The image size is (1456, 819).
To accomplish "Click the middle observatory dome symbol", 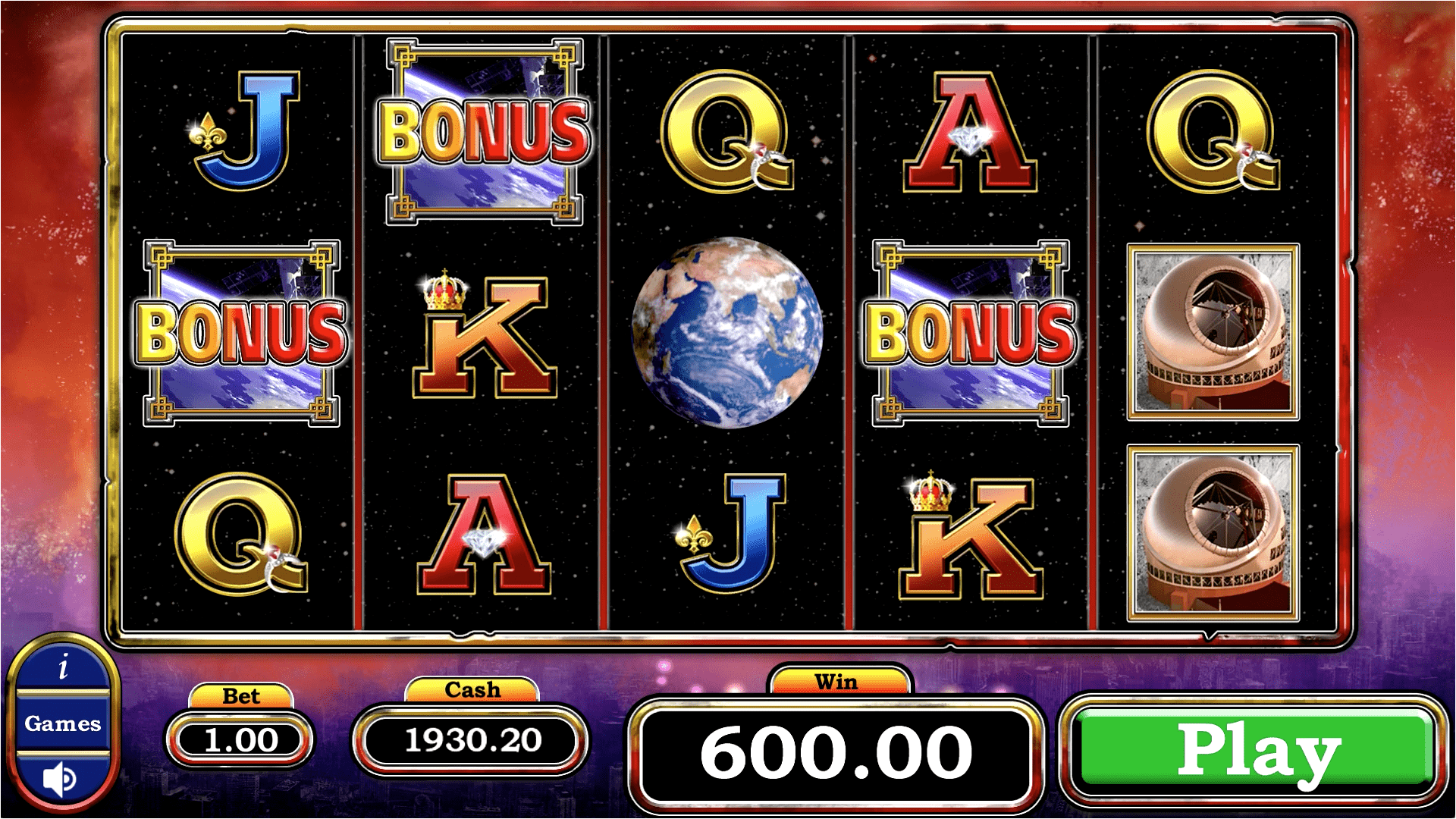I will click(x=1213, y=332).
